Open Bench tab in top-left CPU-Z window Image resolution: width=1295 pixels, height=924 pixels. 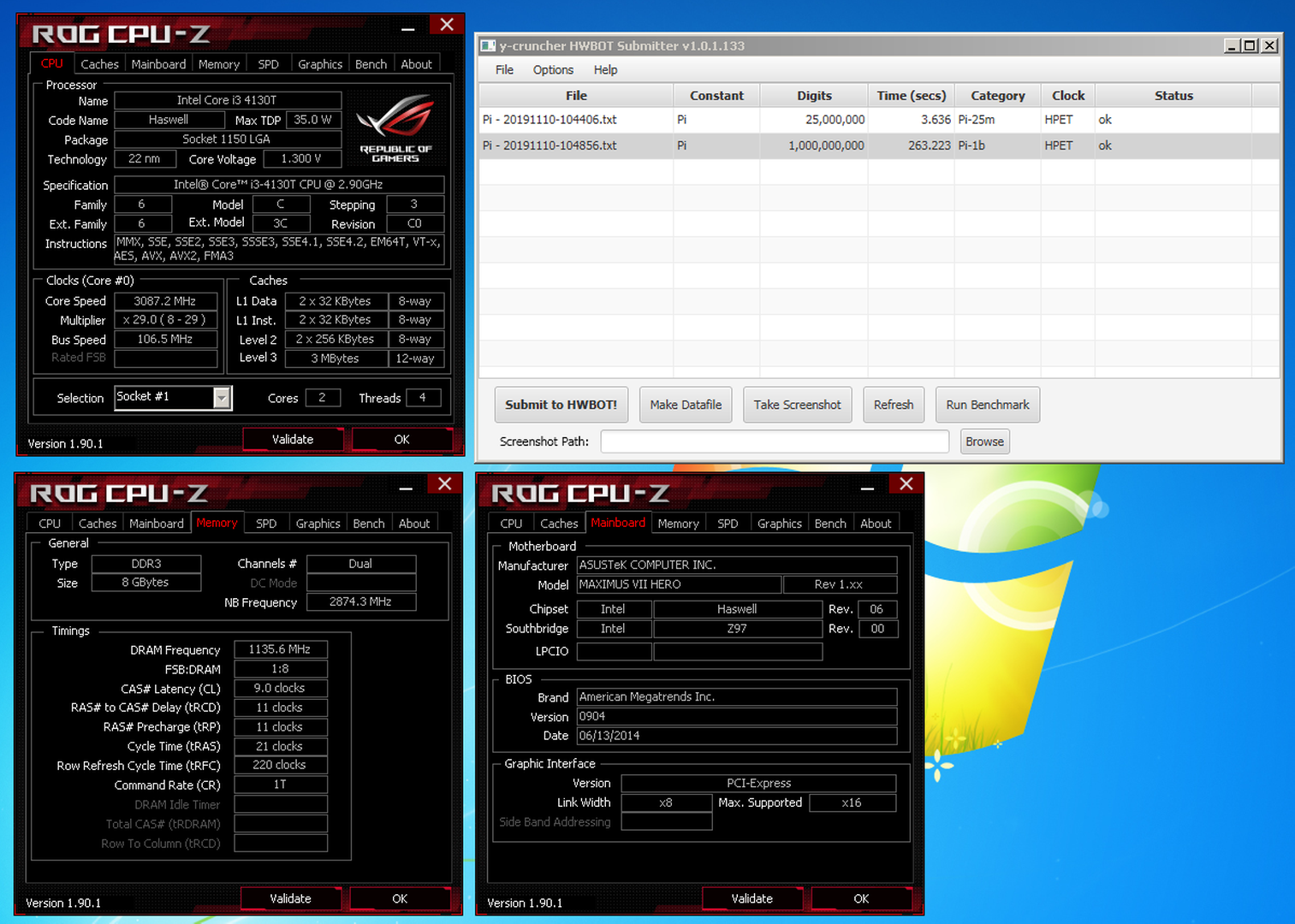371,64
